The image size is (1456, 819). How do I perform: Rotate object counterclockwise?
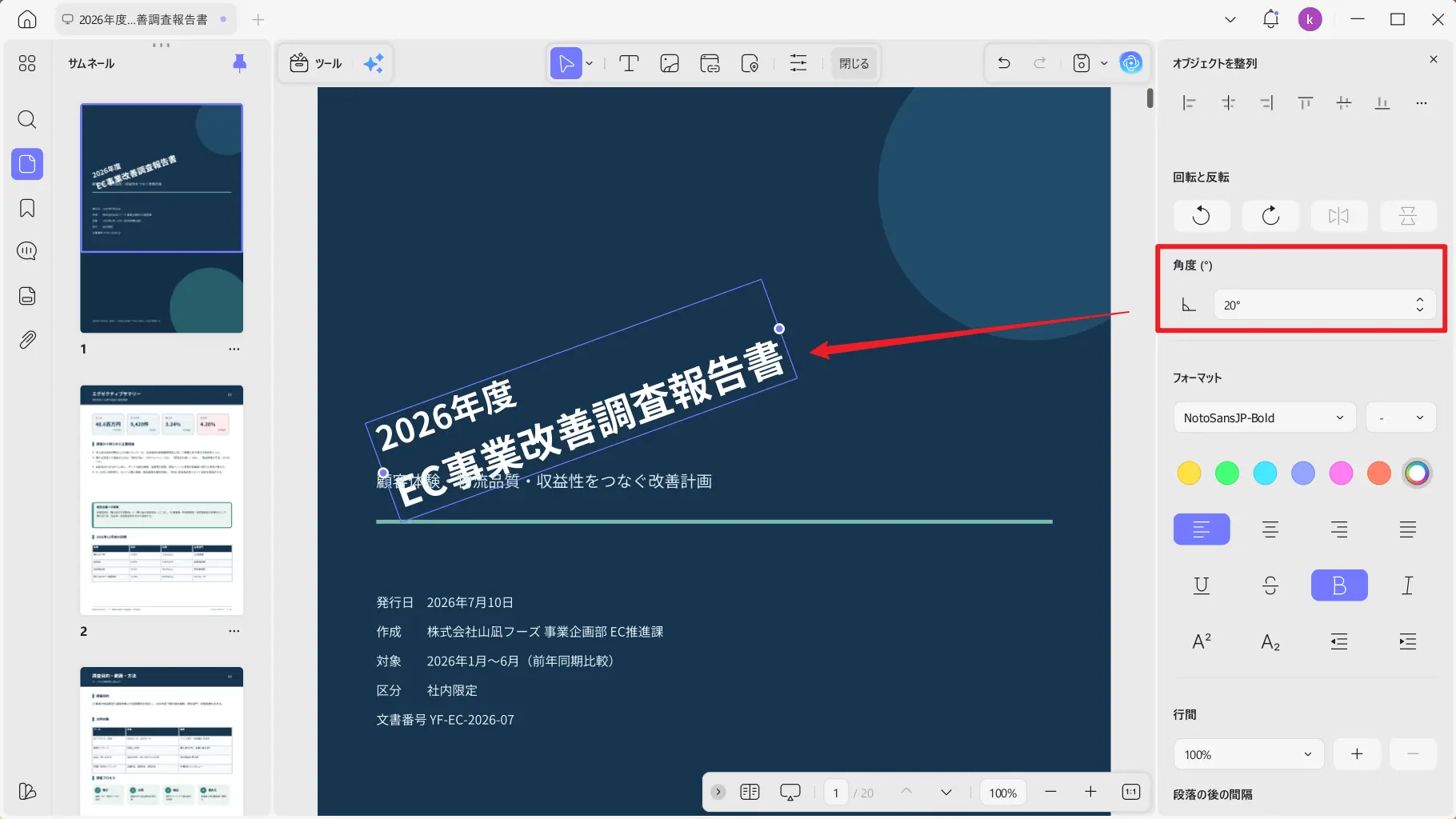coord(1202,215)
